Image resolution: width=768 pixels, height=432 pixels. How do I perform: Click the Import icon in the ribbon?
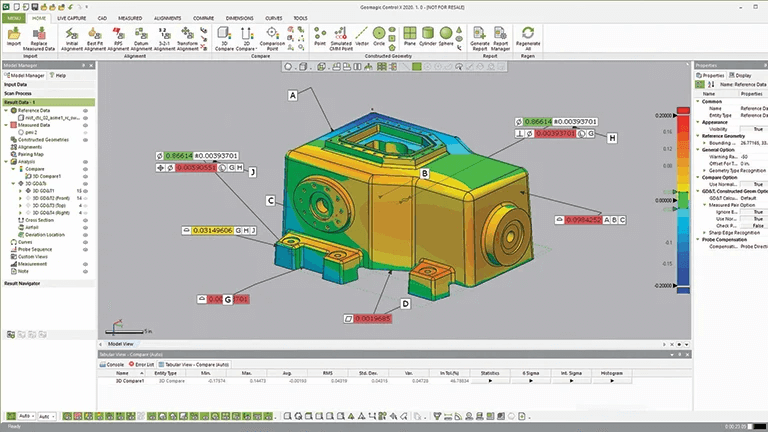coord(14,35)
